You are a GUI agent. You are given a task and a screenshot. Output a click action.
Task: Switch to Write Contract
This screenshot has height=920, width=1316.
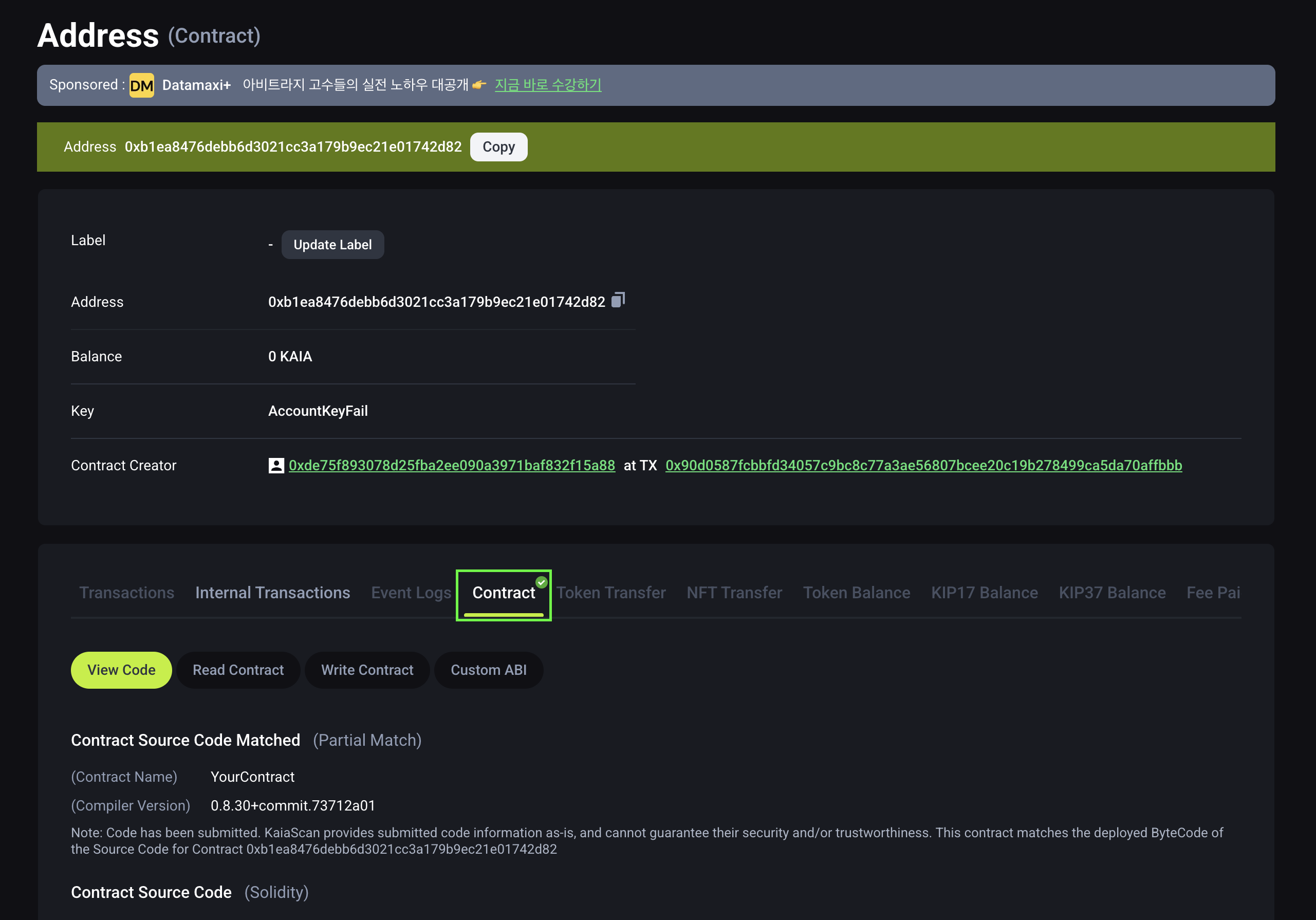(367, 670)
